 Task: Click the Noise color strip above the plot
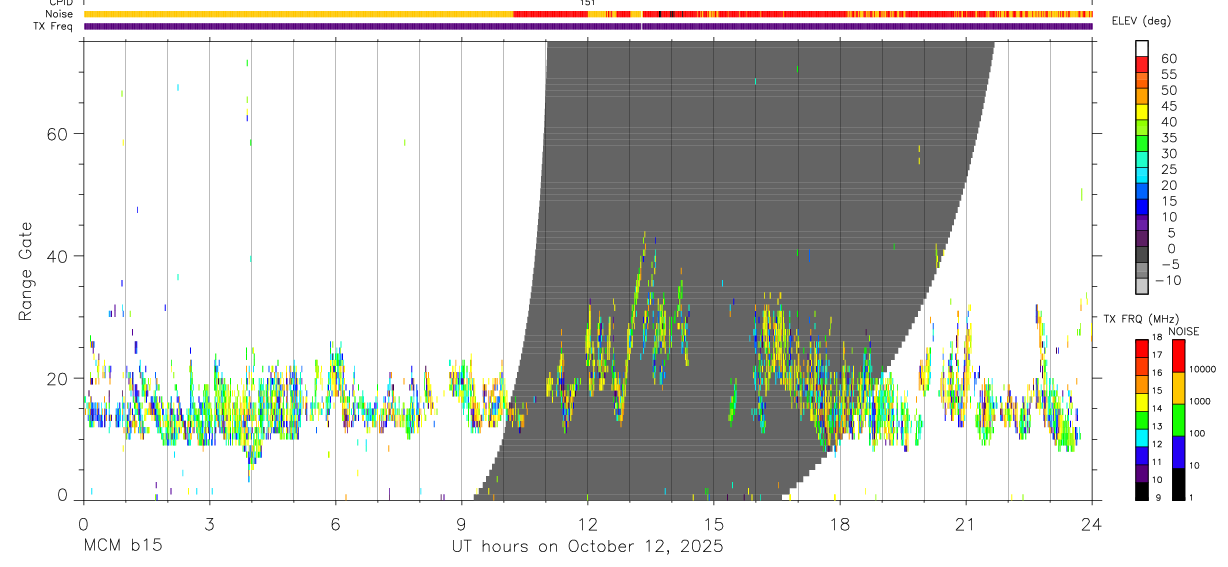588,14
